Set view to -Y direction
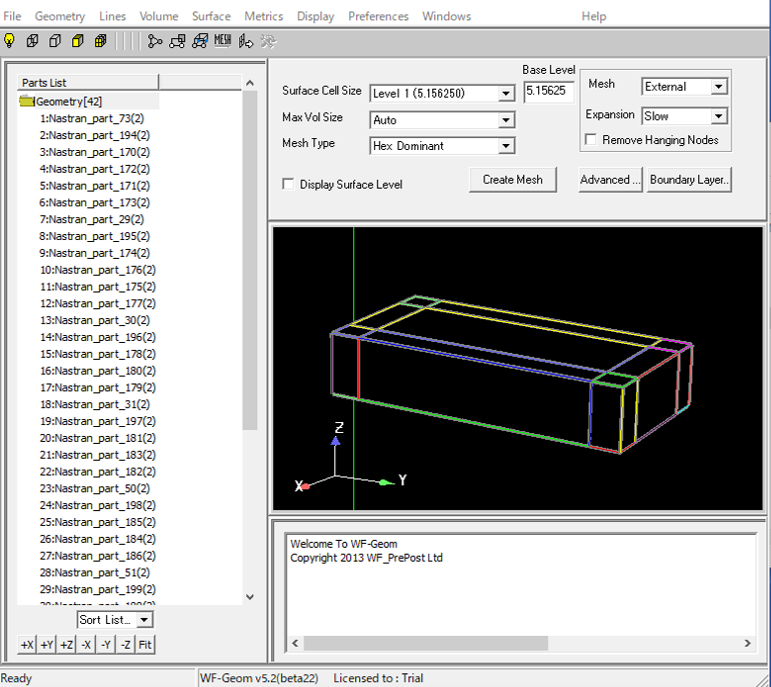The height and width of the screenshot is (687, 771). [x=106, y=645]
